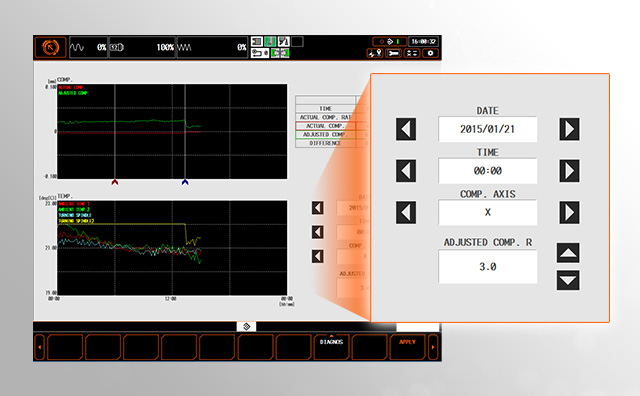
Task: Click the red AMBIENT TEMP 1 legend entry
Action: [74, 204]
